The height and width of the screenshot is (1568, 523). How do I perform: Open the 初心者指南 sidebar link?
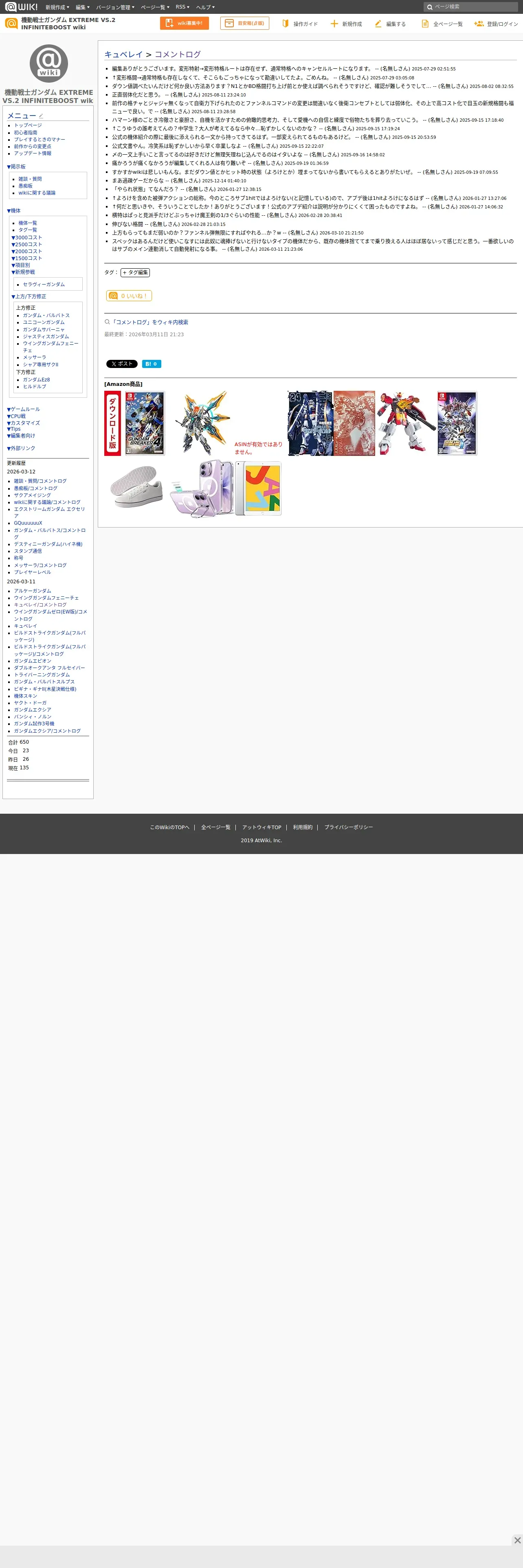tap(26, 133)
